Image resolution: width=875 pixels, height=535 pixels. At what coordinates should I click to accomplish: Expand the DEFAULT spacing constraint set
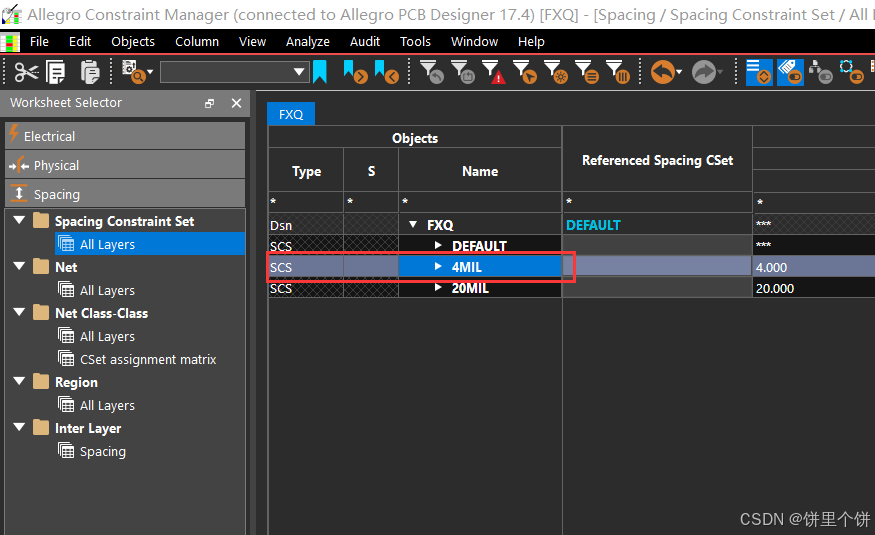pyautogui.click(x=438, y=245)
